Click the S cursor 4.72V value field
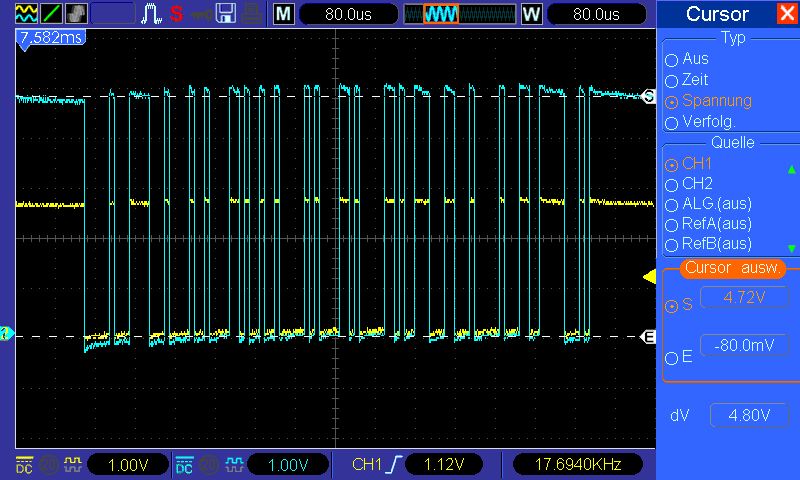The width and height of the screenshot is (800, 480). pos(740,297)
